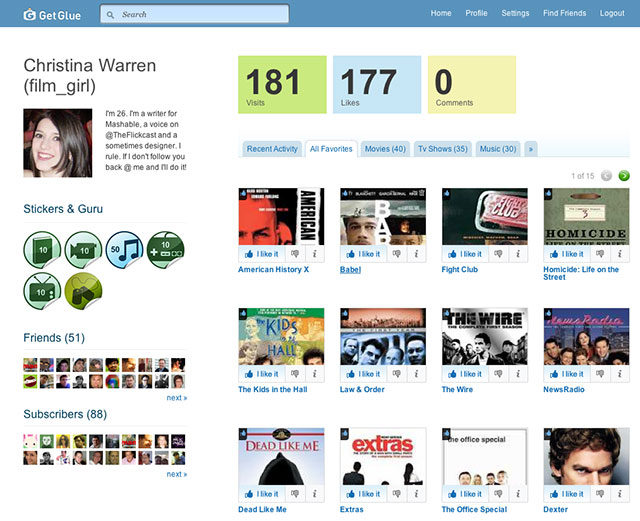Show info for Dexter
The image size is (640, 521).
click(620, 494)
